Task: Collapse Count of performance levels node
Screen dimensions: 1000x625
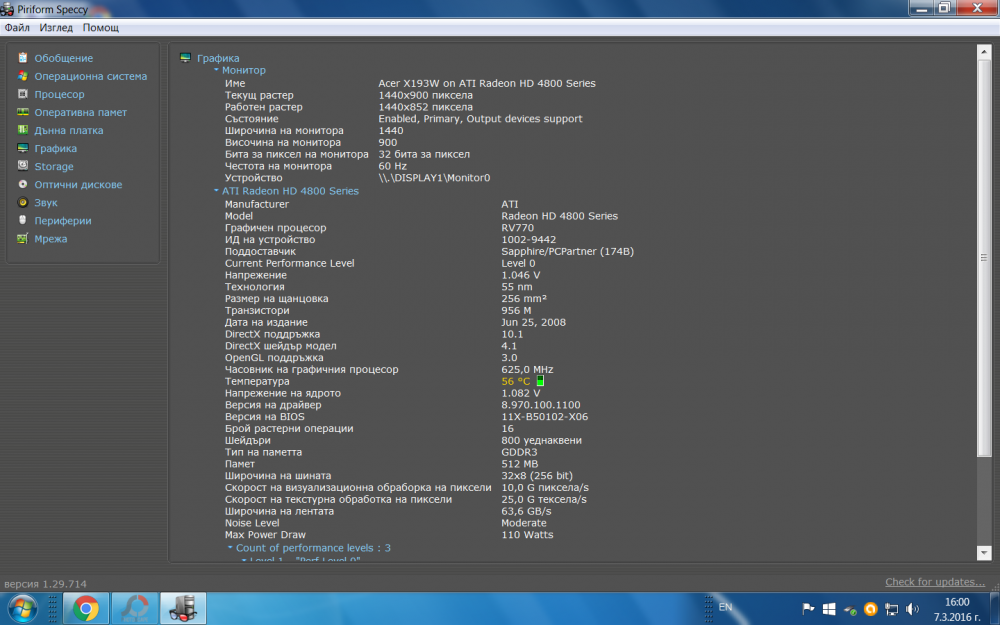Action: pyautogui.click(x=230, y=547)
